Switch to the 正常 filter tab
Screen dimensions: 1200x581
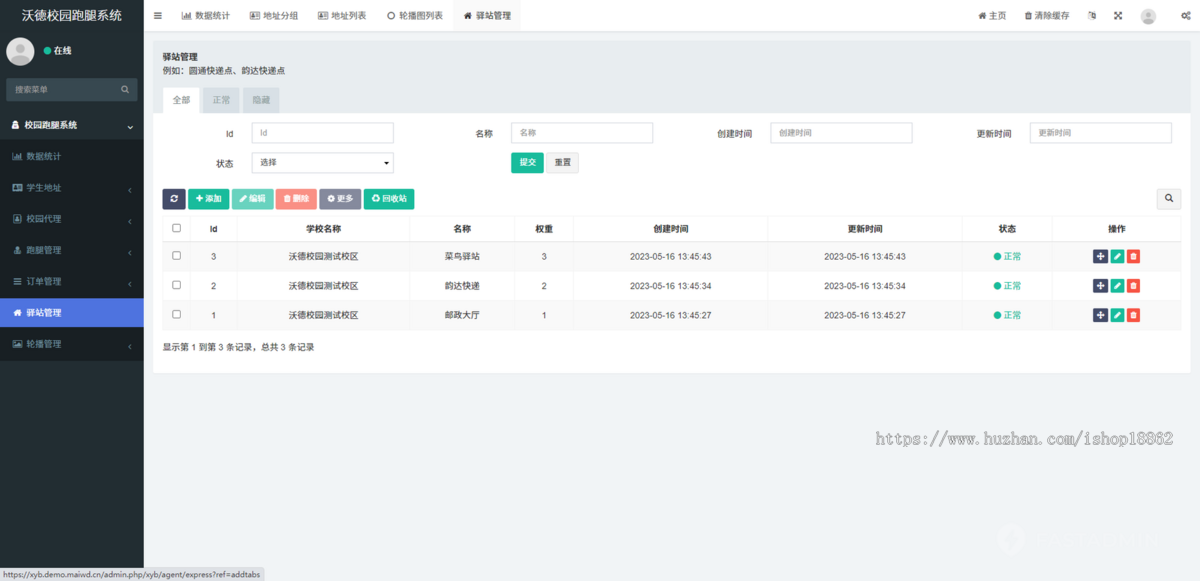[221, 100]
